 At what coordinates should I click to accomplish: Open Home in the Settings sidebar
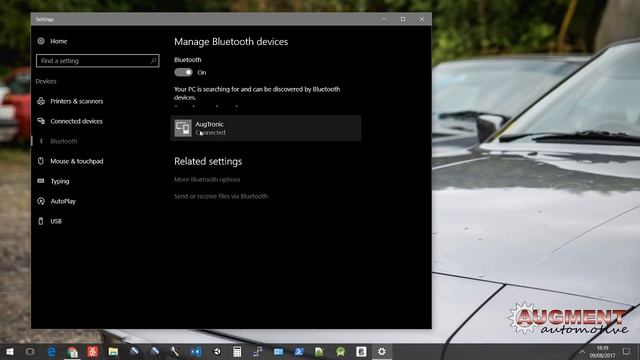[52, 41]
